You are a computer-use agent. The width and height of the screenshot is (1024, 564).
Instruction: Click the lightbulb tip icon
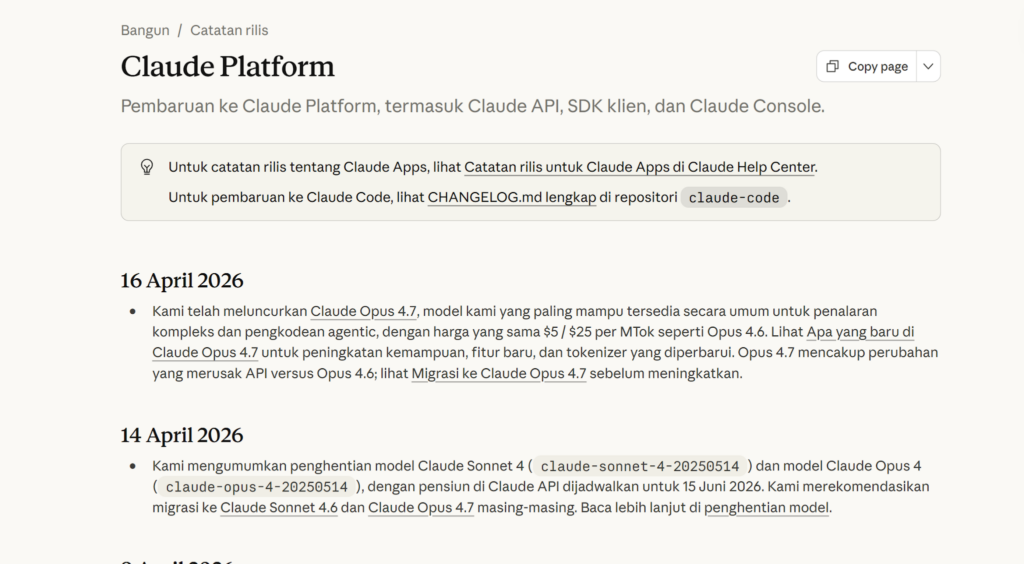(x=147, y=167)
